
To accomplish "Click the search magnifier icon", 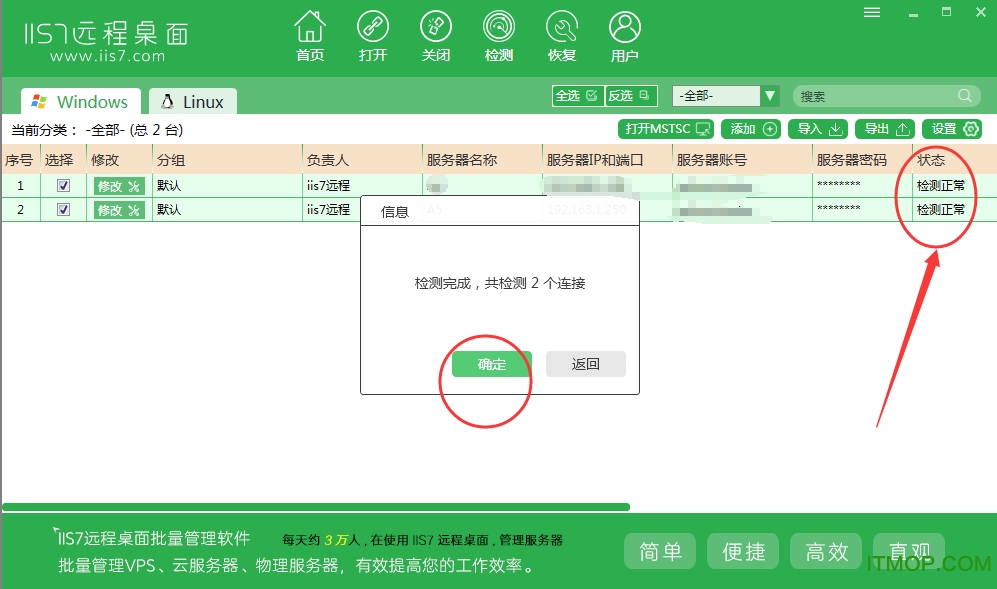I will pos(965,96).
